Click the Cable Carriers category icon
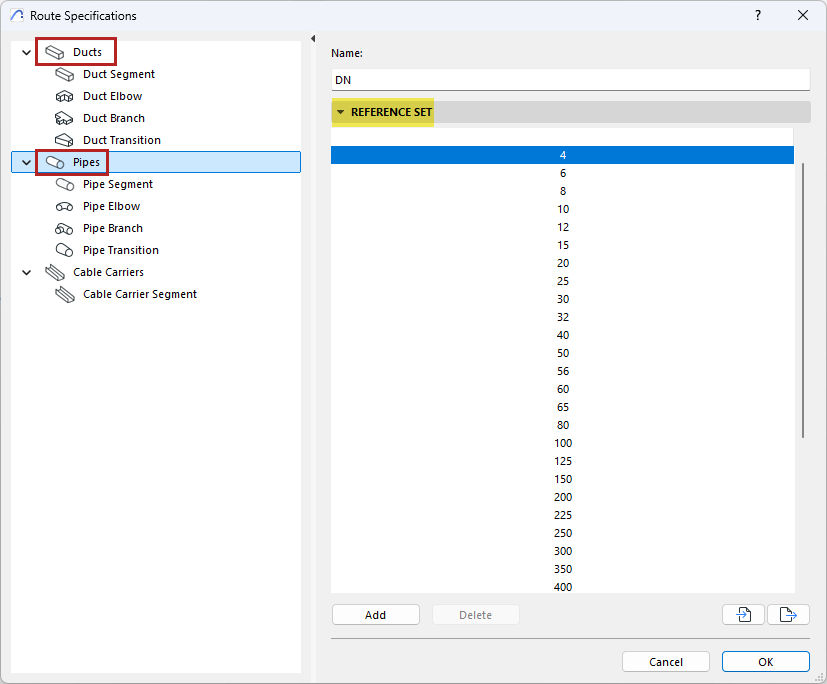 pos(55,273)
